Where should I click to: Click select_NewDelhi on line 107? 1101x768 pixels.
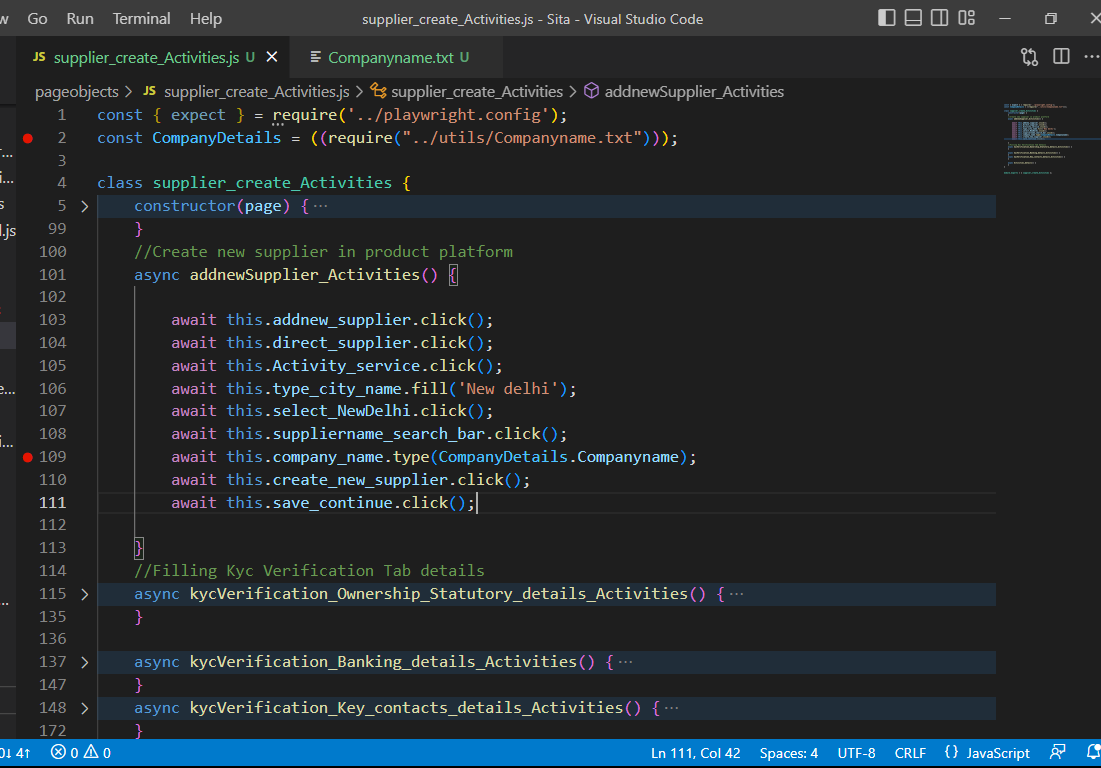341,411
